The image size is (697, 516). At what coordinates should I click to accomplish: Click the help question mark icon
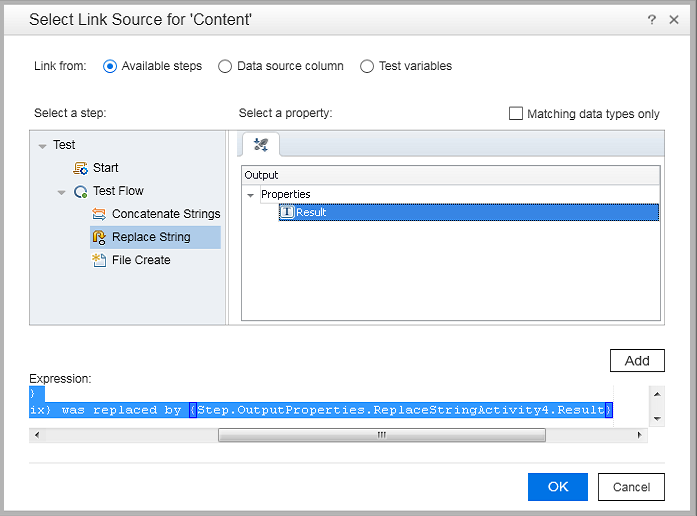tap(651, 19)
